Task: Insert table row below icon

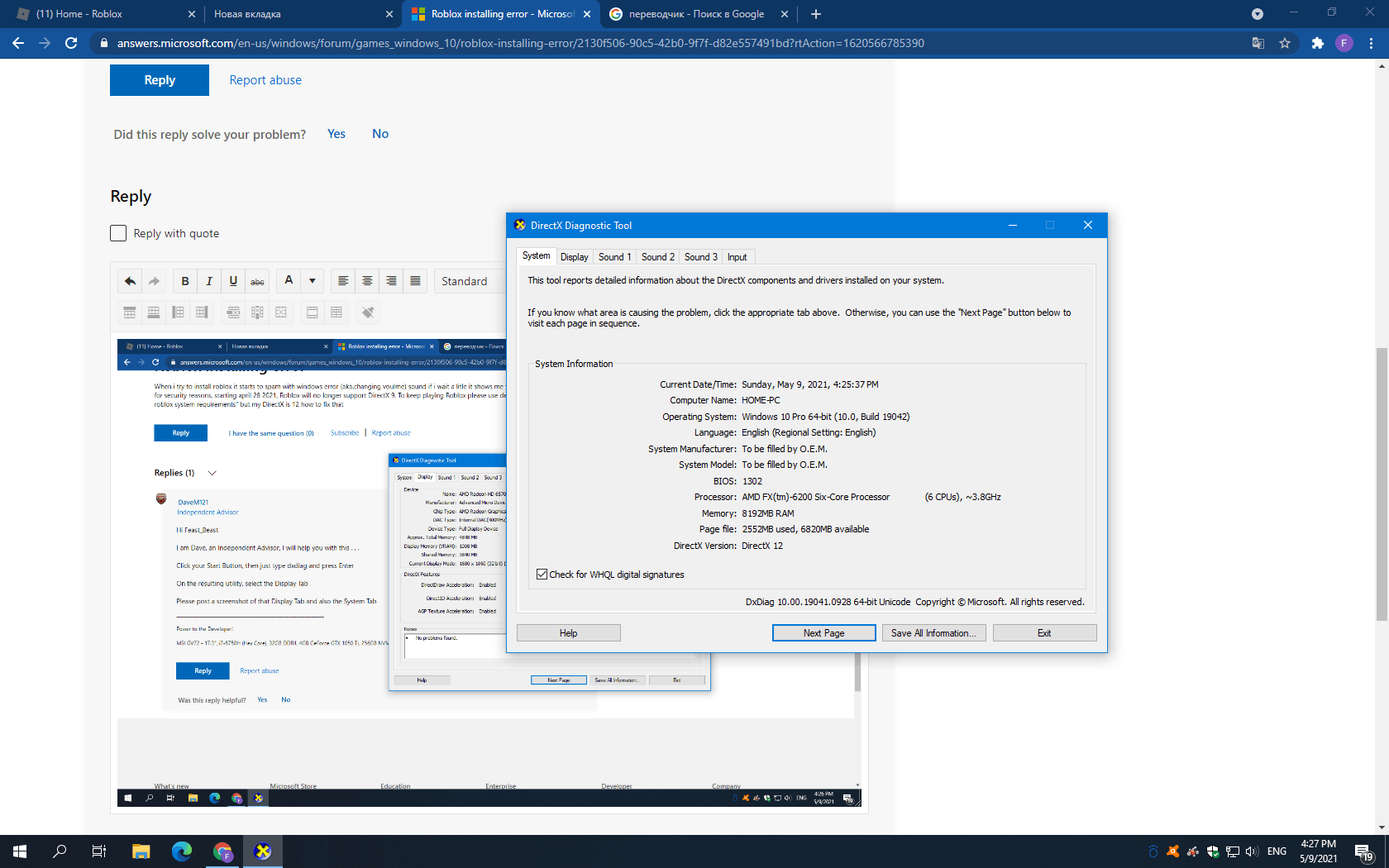Action: pyautogui.click(x=154, y=312)
